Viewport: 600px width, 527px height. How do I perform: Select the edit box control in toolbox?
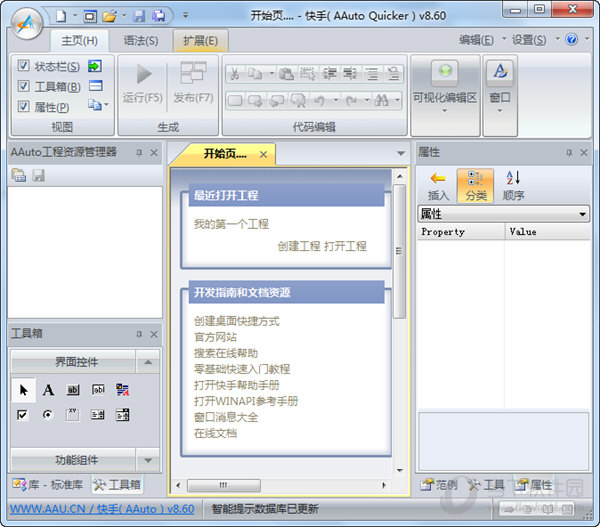[x=98, y=390]
